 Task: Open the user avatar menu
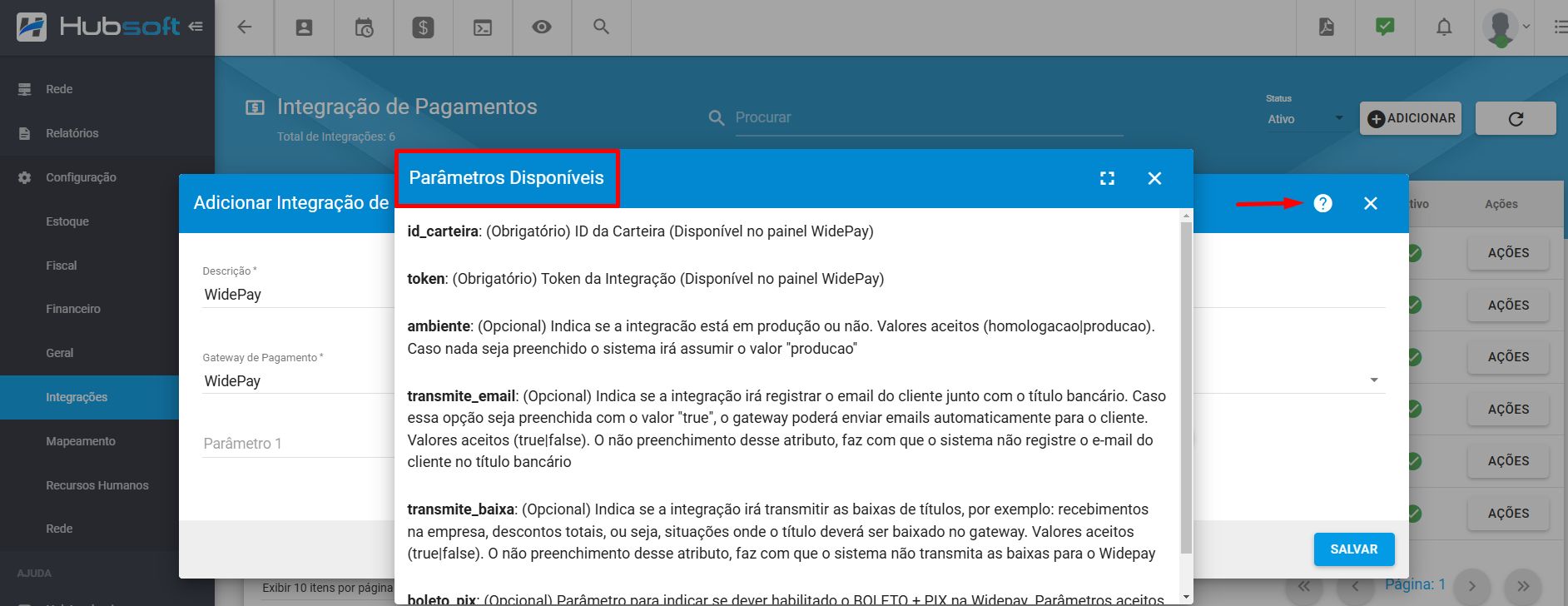coord(1505,27)
